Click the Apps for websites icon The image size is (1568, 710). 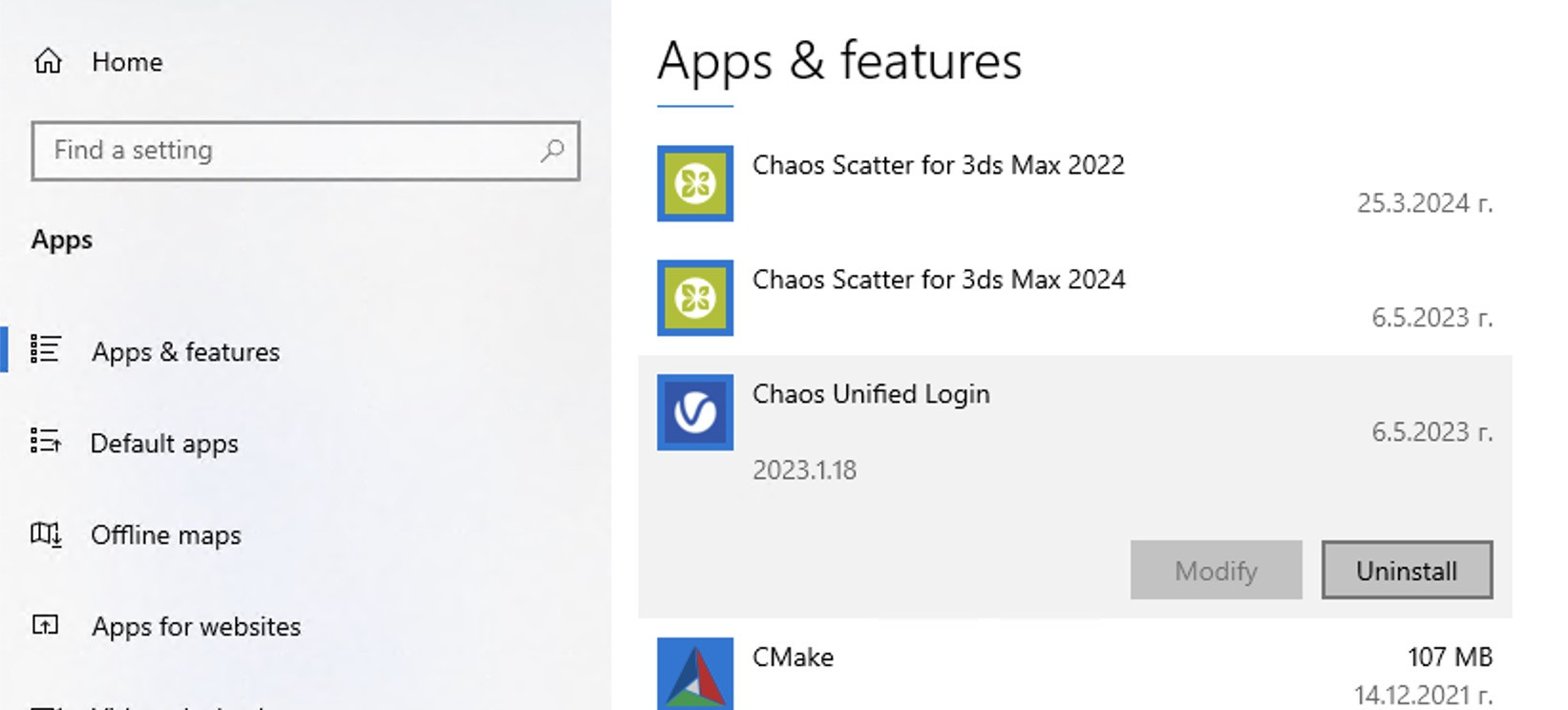46,625
